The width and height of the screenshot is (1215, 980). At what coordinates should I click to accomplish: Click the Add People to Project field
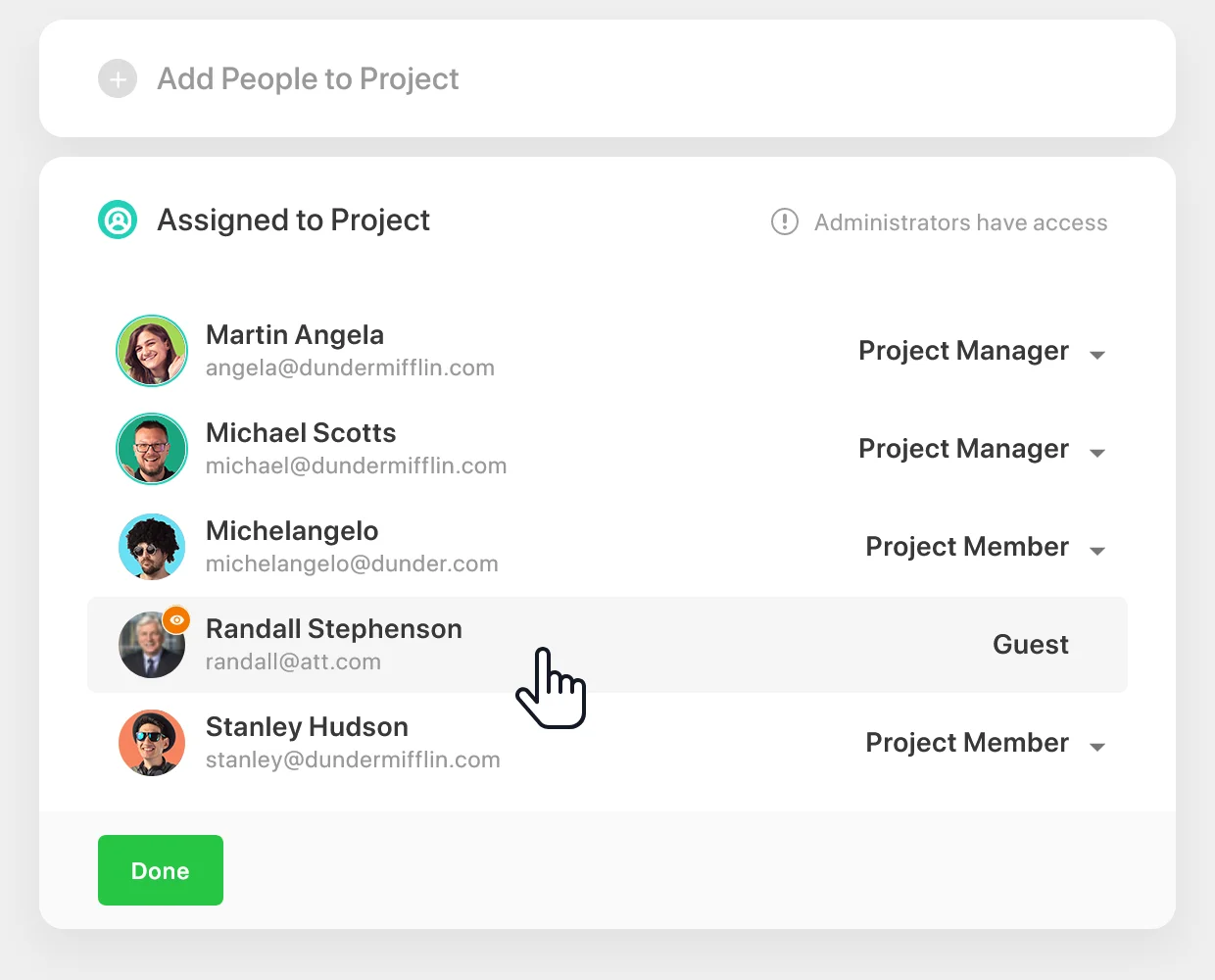coord(308,78)
